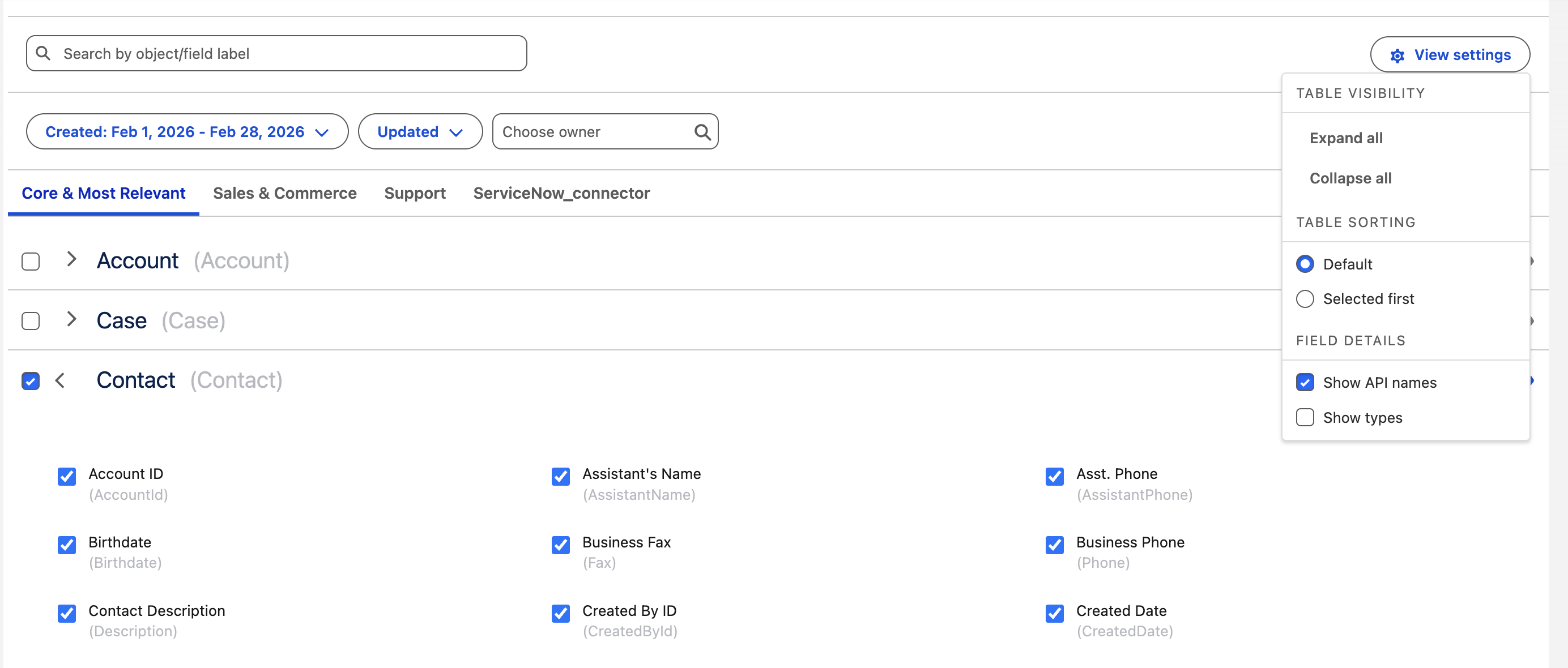Screen dimensions: 1568x668
Task: Choose the Default sorting radio button
Action: (1305, 264)
